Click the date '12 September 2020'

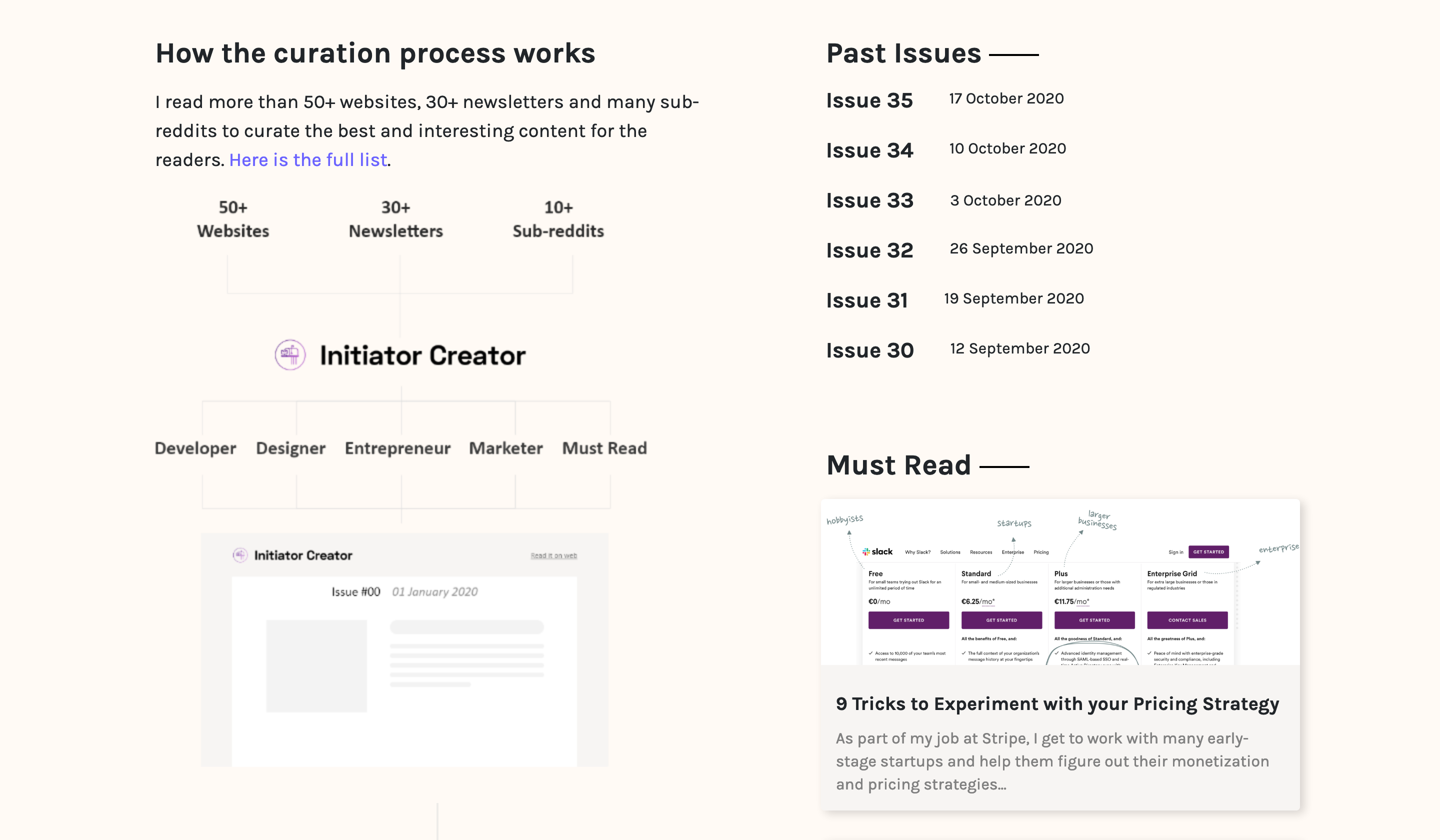pos(1020,348)
